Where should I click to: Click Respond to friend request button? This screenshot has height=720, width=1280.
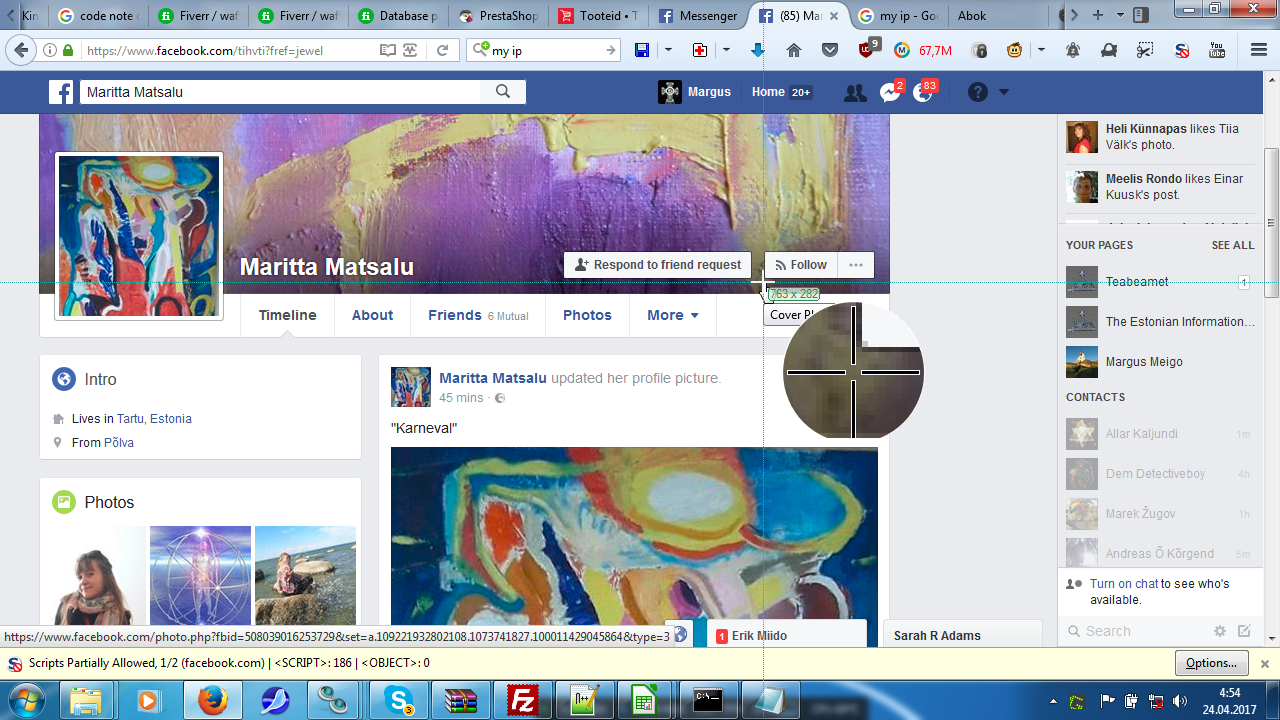[657, 265]
